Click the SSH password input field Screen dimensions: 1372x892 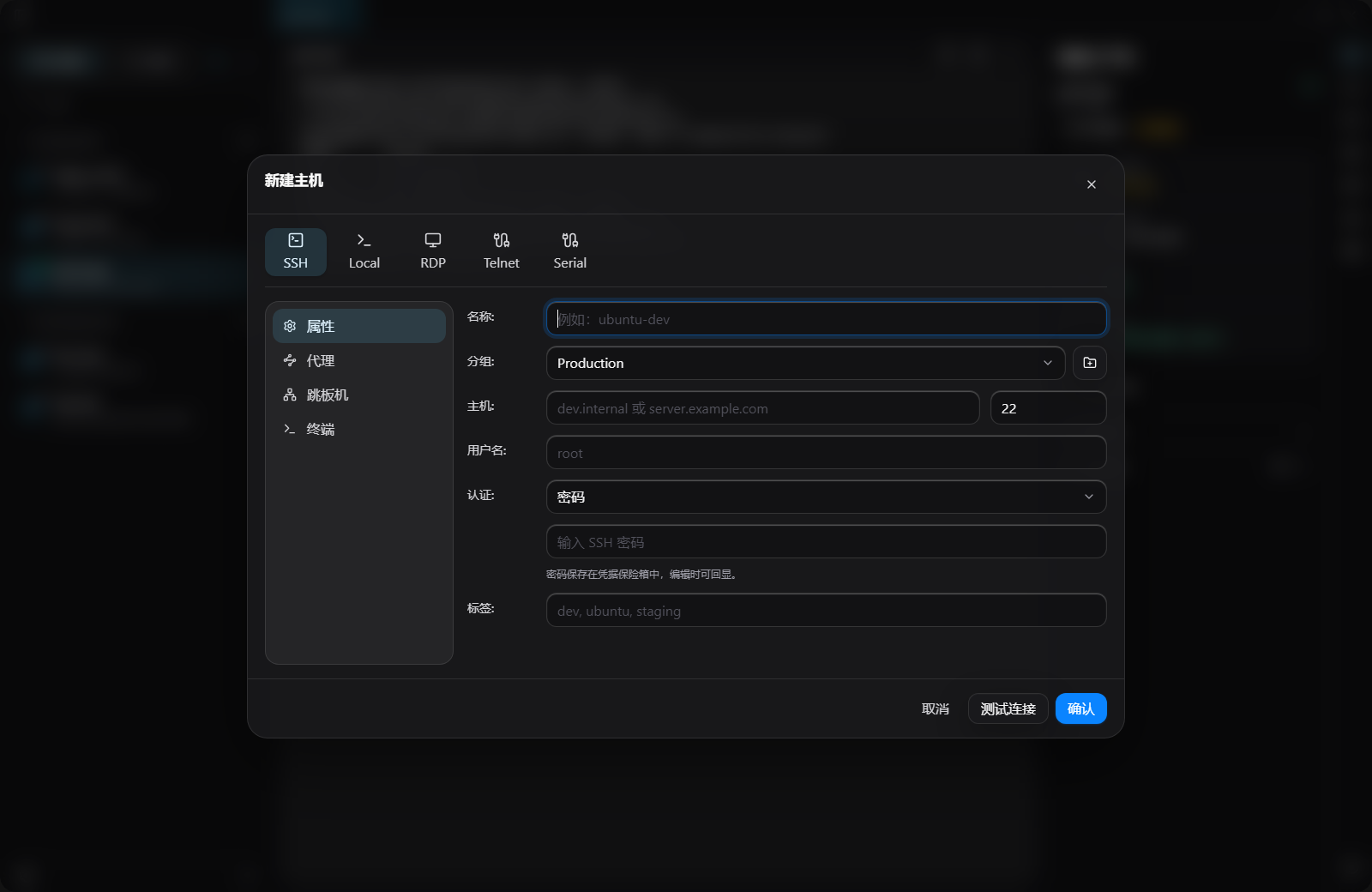point(826,541)
